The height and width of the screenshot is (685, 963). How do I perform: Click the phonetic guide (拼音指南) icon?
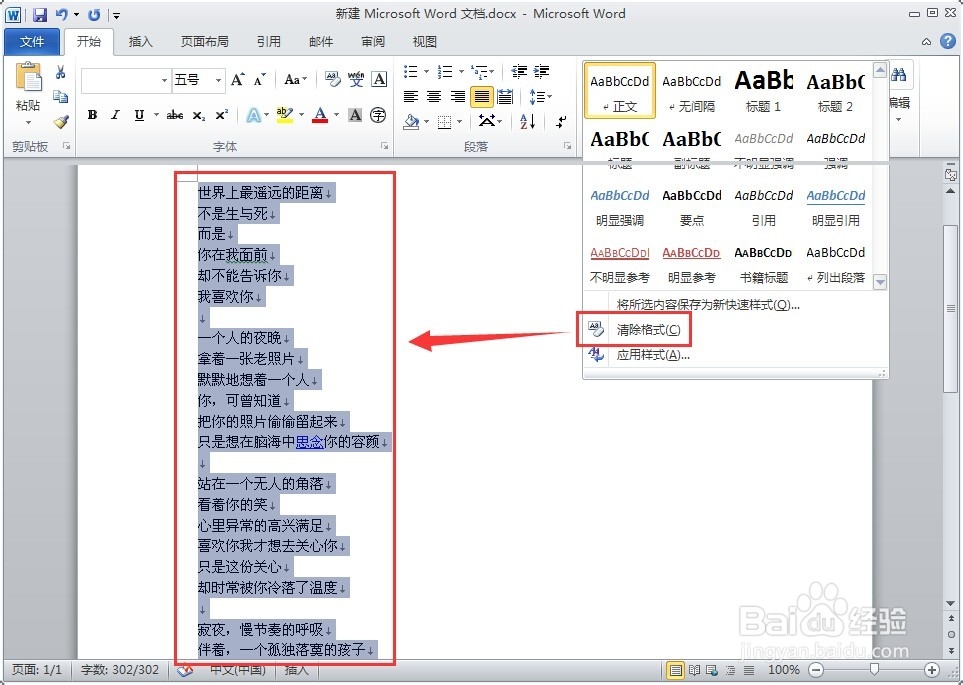357,80
